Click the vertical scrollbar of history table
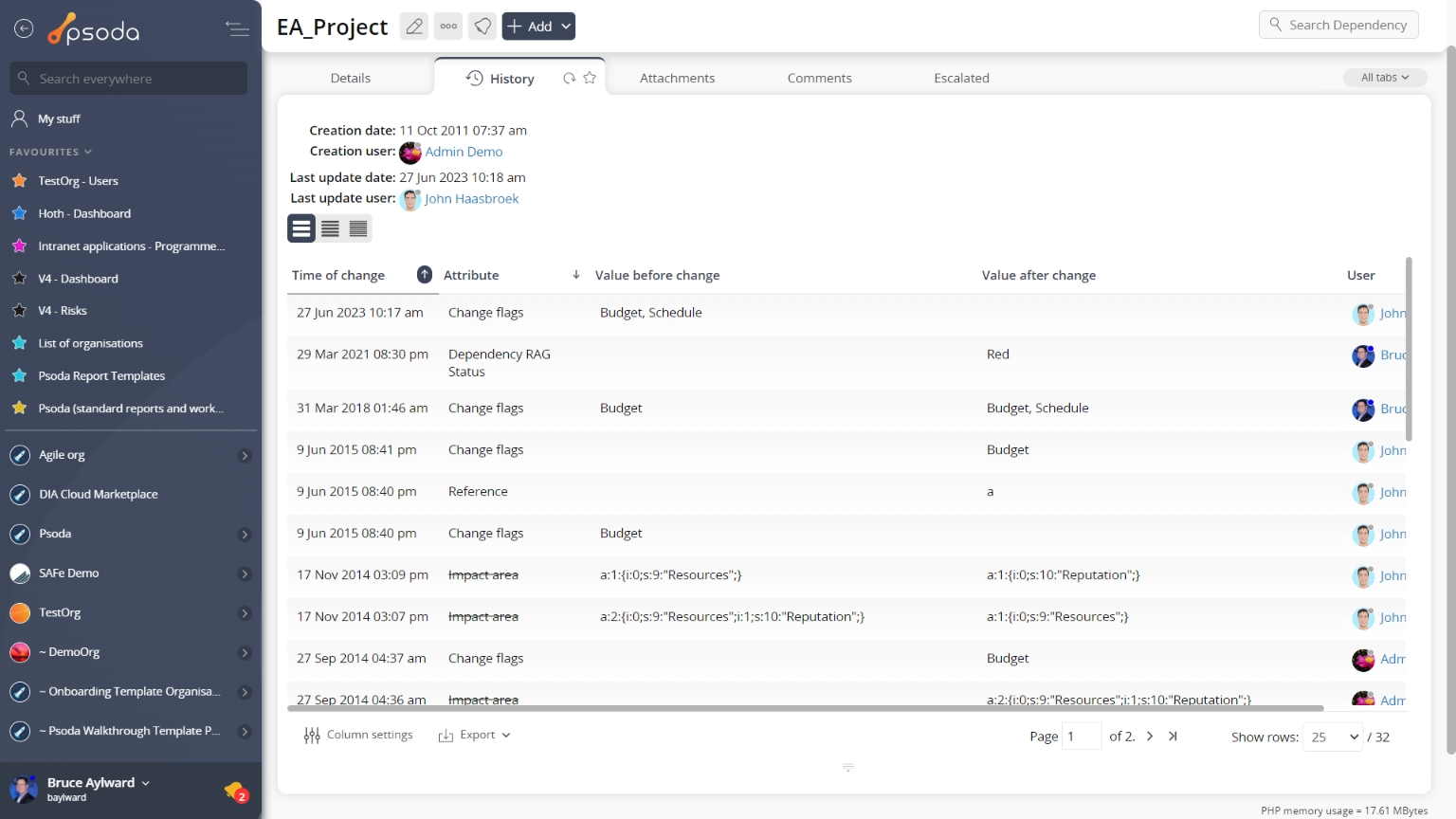Image resolution: width=1456 pixels, height=819 pixels. (x=1409, y=349)
